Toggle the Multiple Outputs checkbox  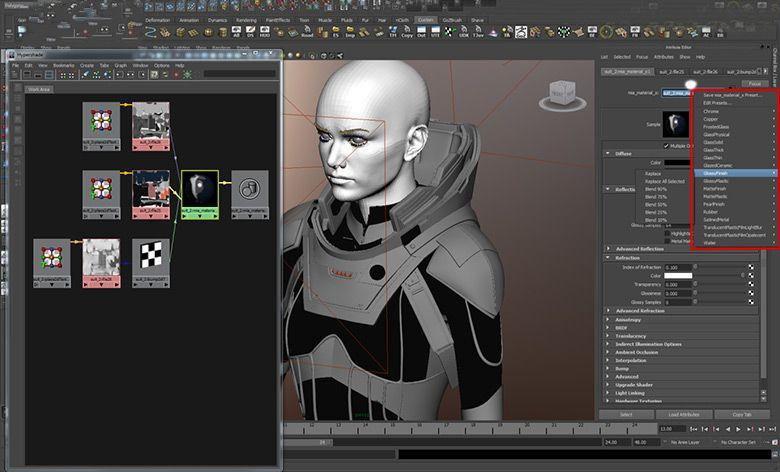(666, 146)
